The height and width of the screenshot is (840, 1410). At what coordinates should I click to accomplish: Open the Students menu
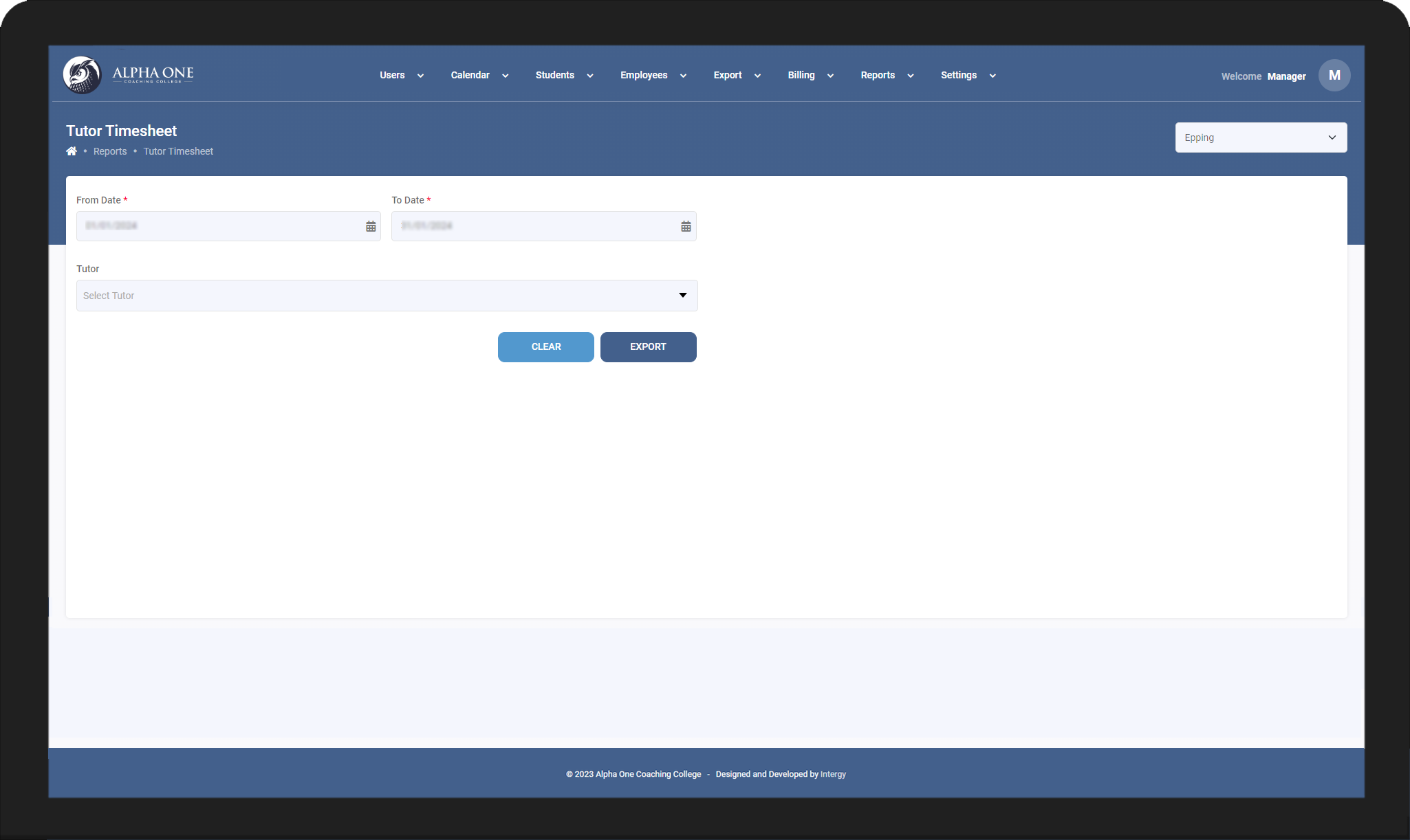(555, 75)
